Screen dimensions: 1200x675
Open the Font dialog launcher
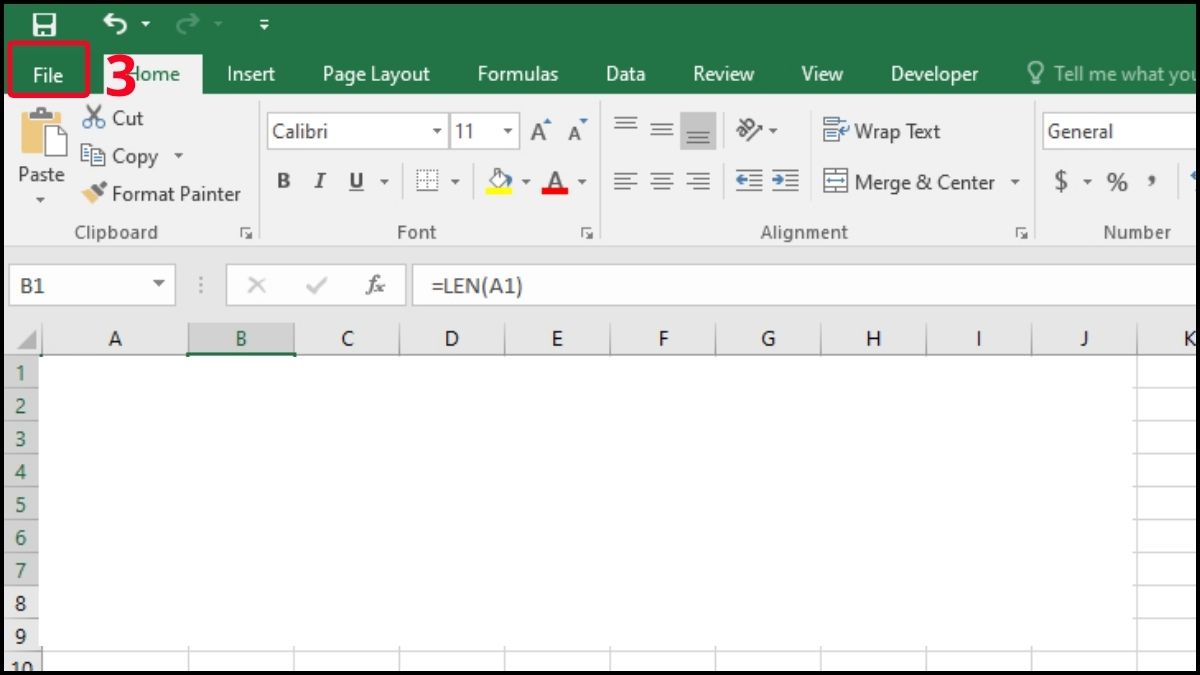point(587,233)
